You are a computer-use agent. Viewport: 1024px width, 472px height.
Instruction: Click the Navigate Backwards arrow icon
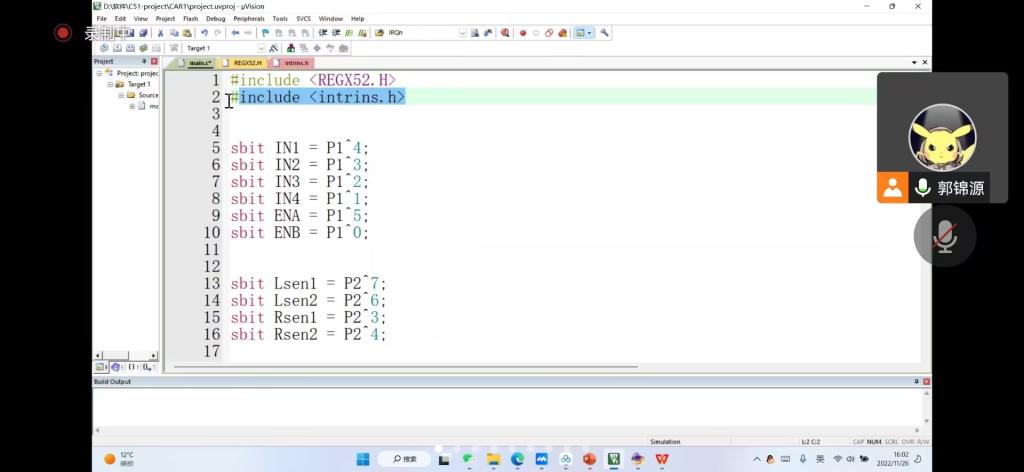236,33
